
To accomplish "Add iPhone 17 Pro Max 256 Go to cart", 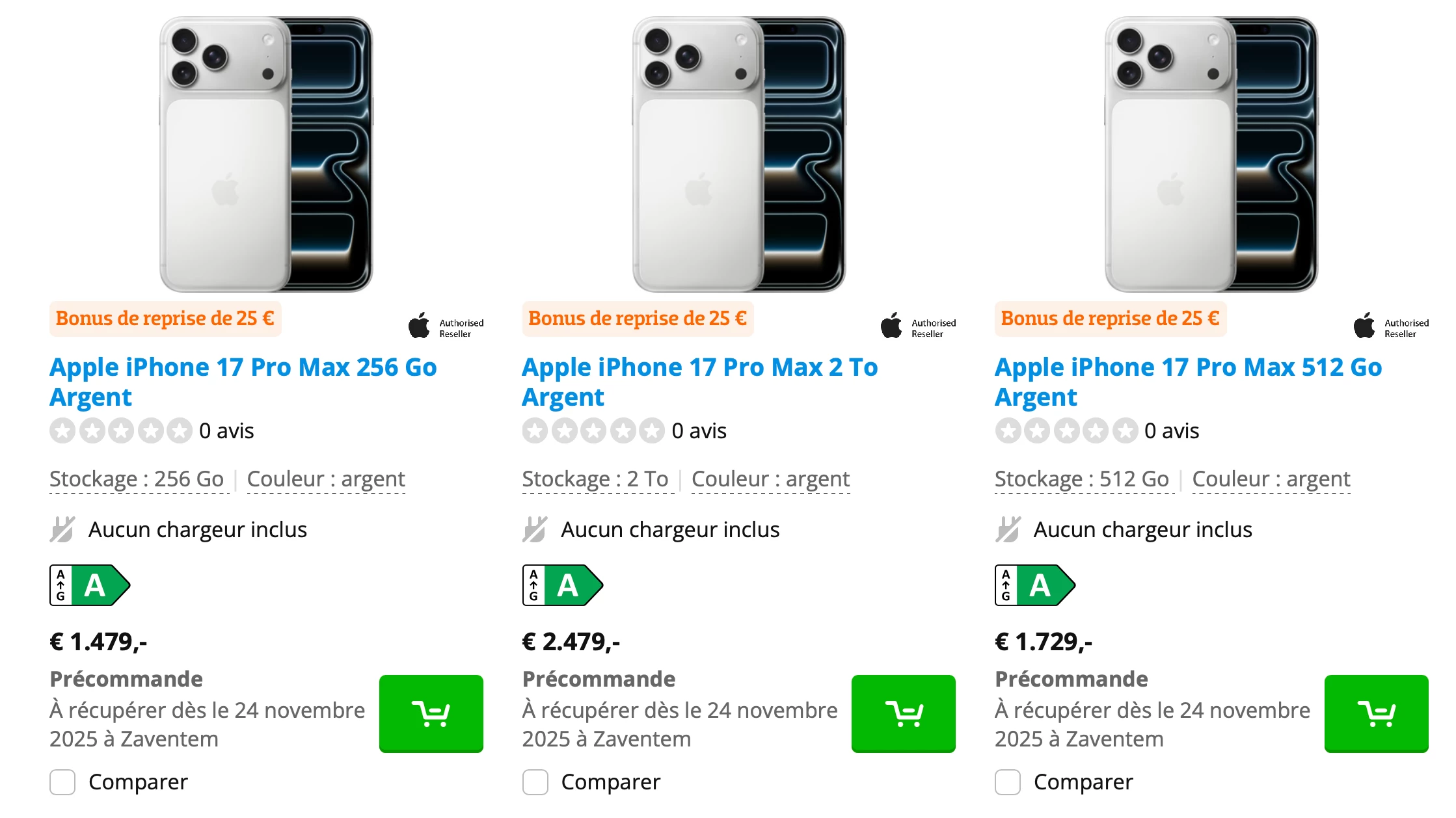I will coord(431,713).
